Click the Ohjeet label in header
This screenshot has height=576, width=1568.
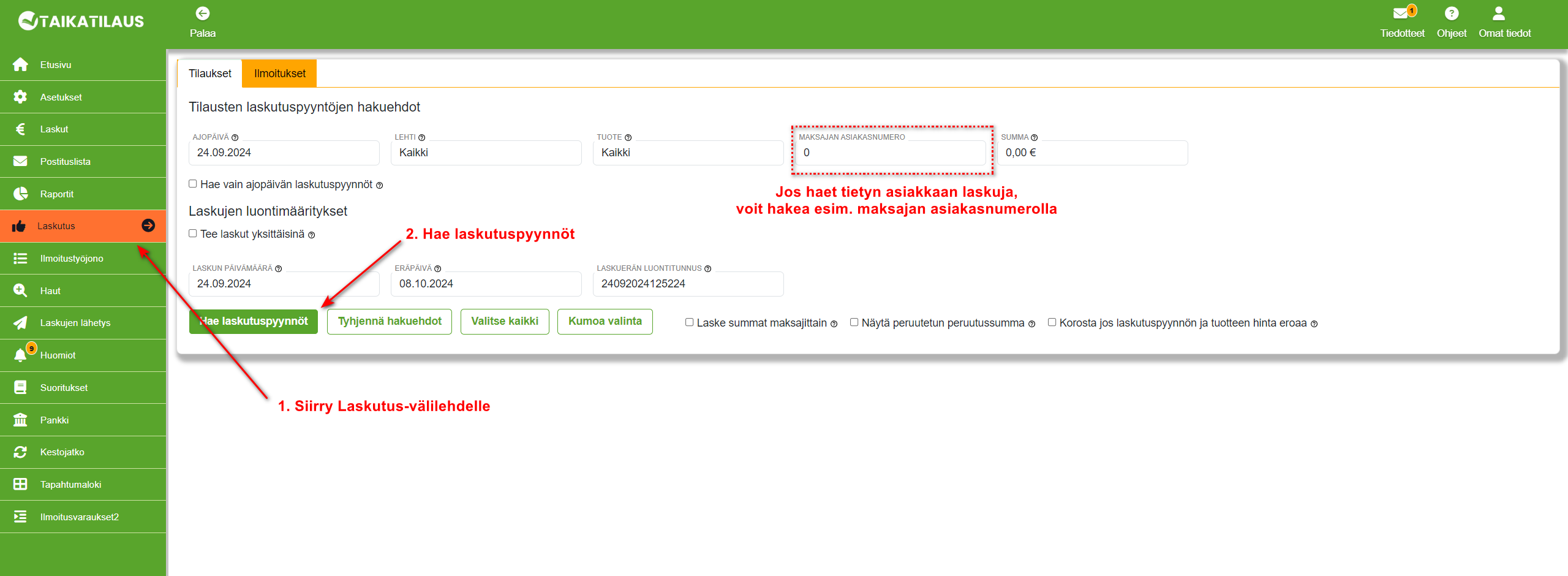(1452, 33)
